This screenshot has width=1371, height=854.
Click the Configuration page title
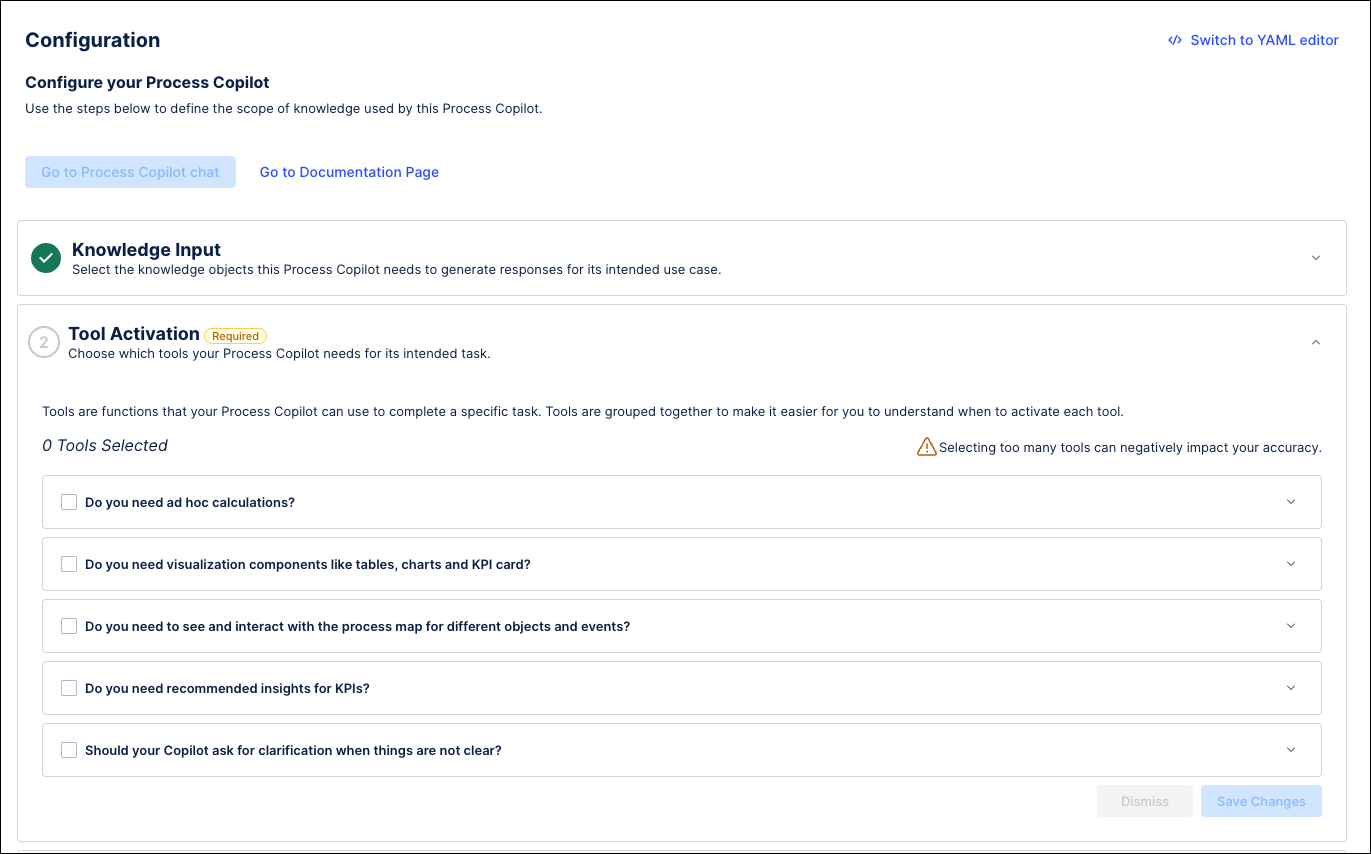92,40
